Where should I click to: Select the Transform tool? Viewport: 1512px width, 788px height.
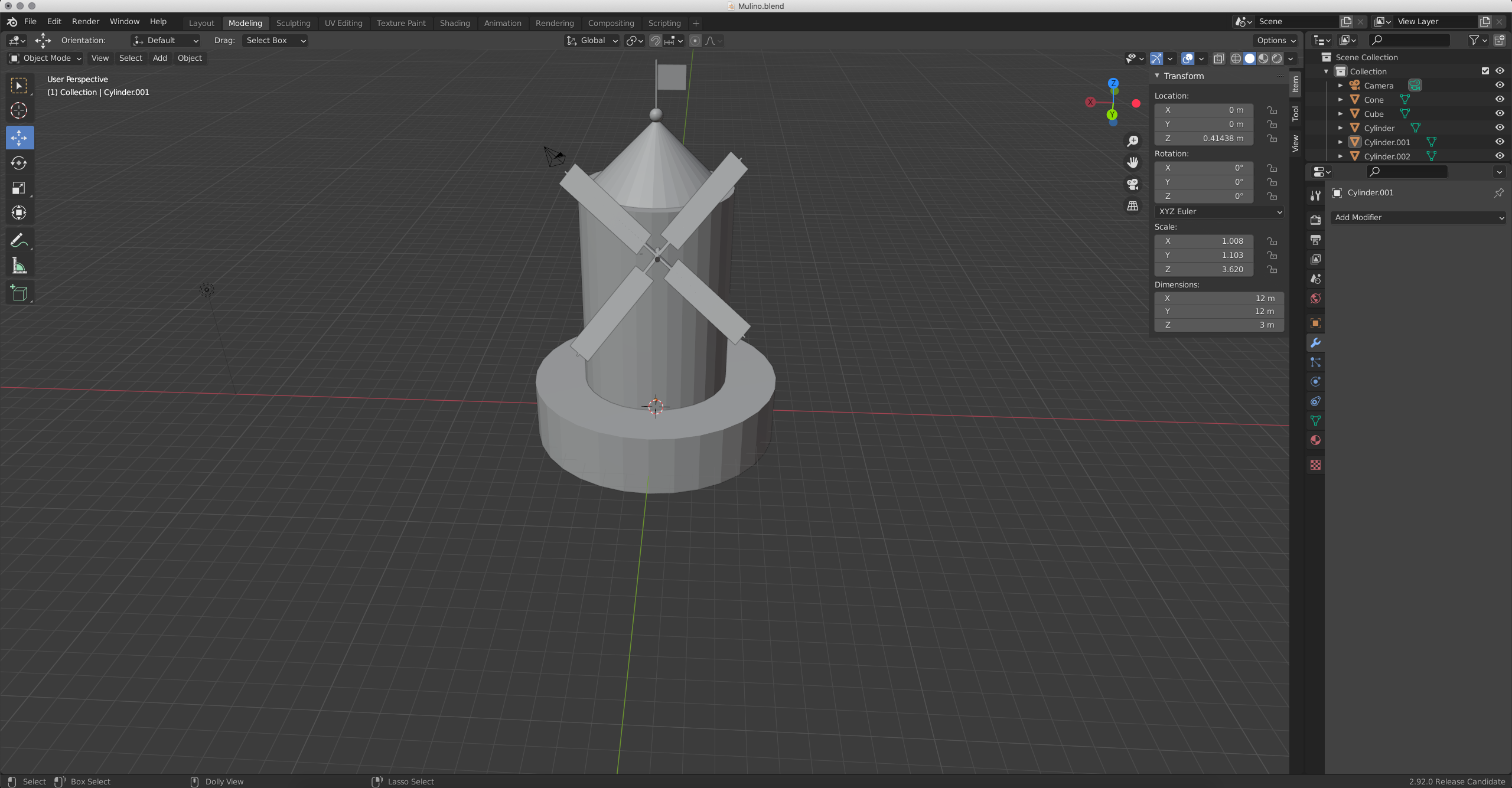(x=19, y=213)
